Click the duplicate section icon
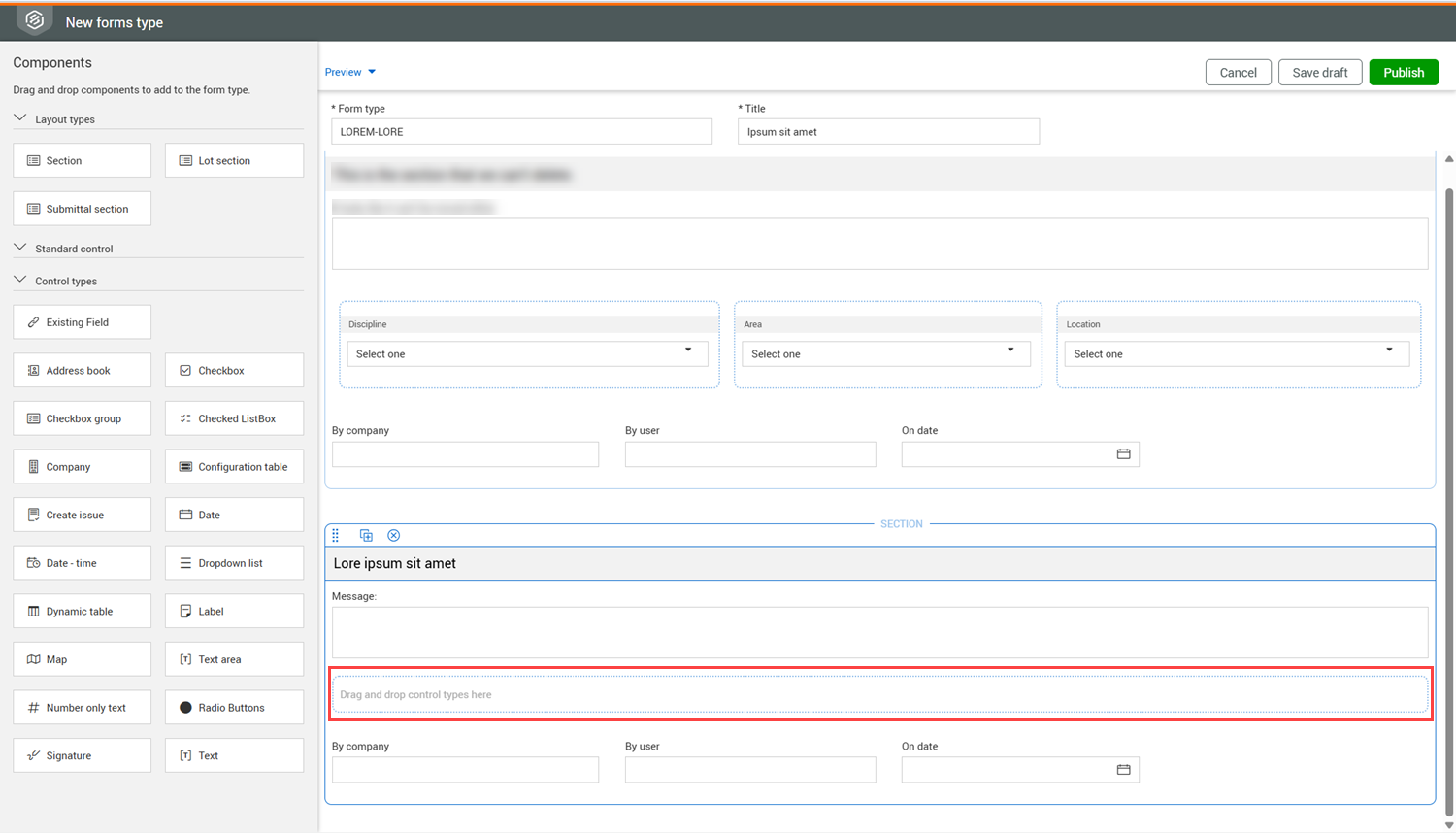 click(x=366, y=536)
